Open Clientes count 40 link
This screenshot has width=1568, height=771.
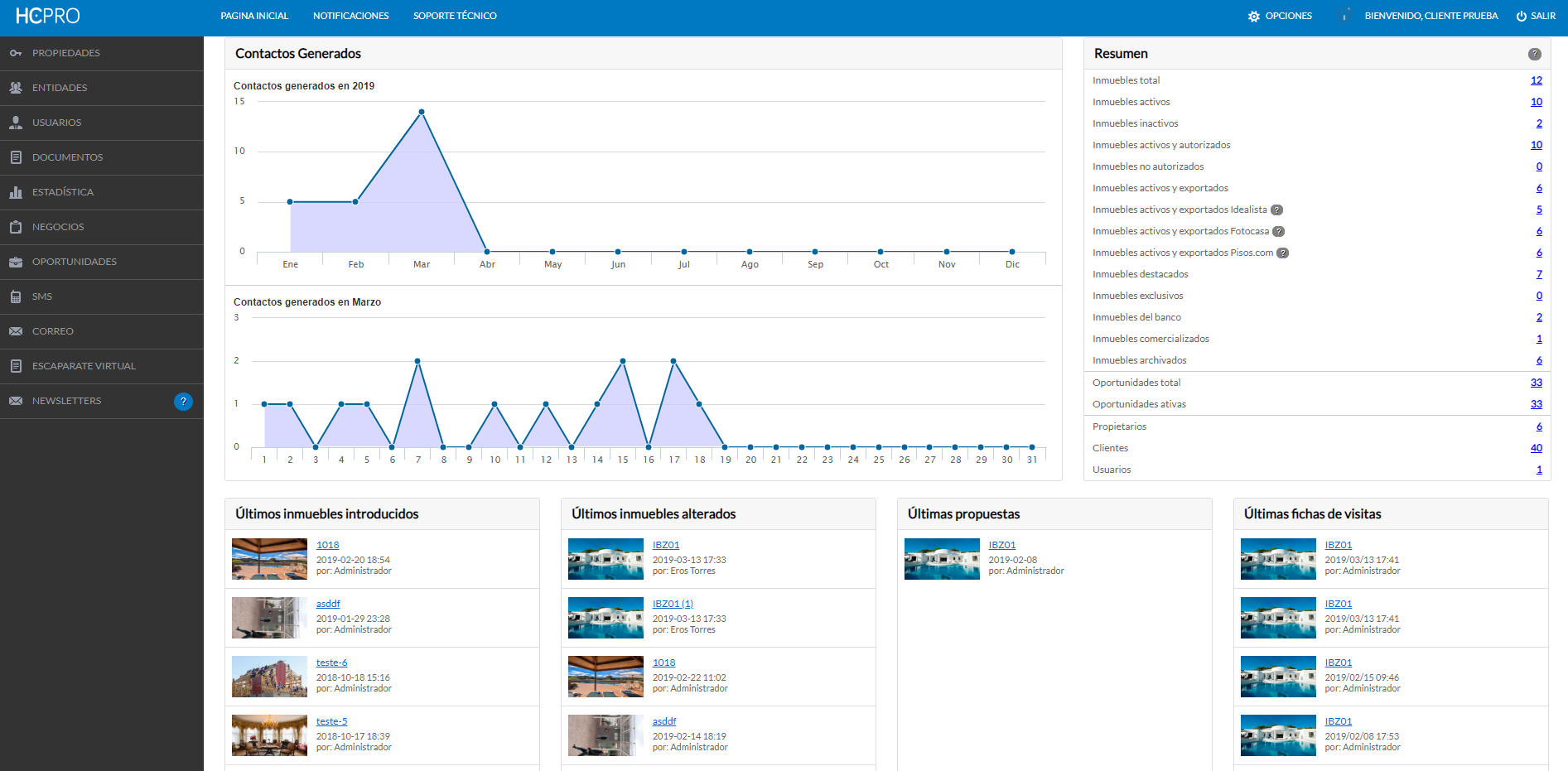pyautogui.click(x=1537, y=448)
